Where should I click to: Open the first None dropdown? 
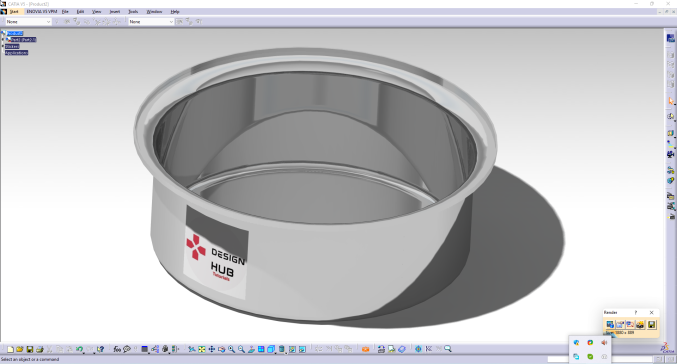pyautogui.click(x=28, y=22)
